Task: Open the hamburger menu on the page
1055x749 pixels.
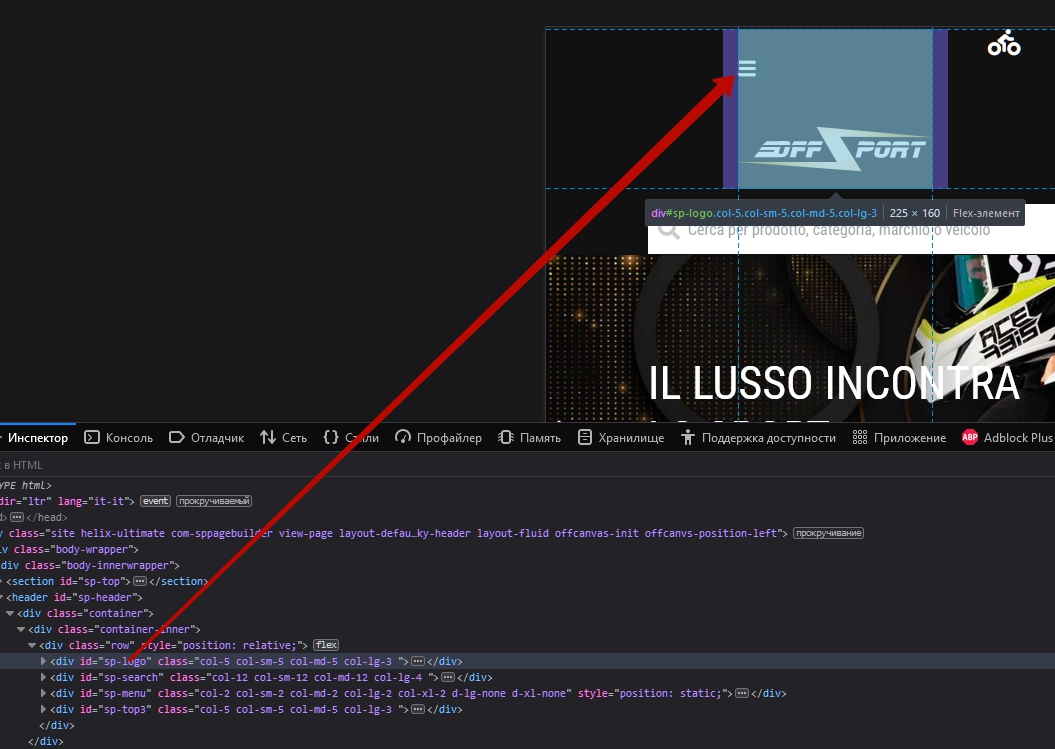Action: [746, 69]
